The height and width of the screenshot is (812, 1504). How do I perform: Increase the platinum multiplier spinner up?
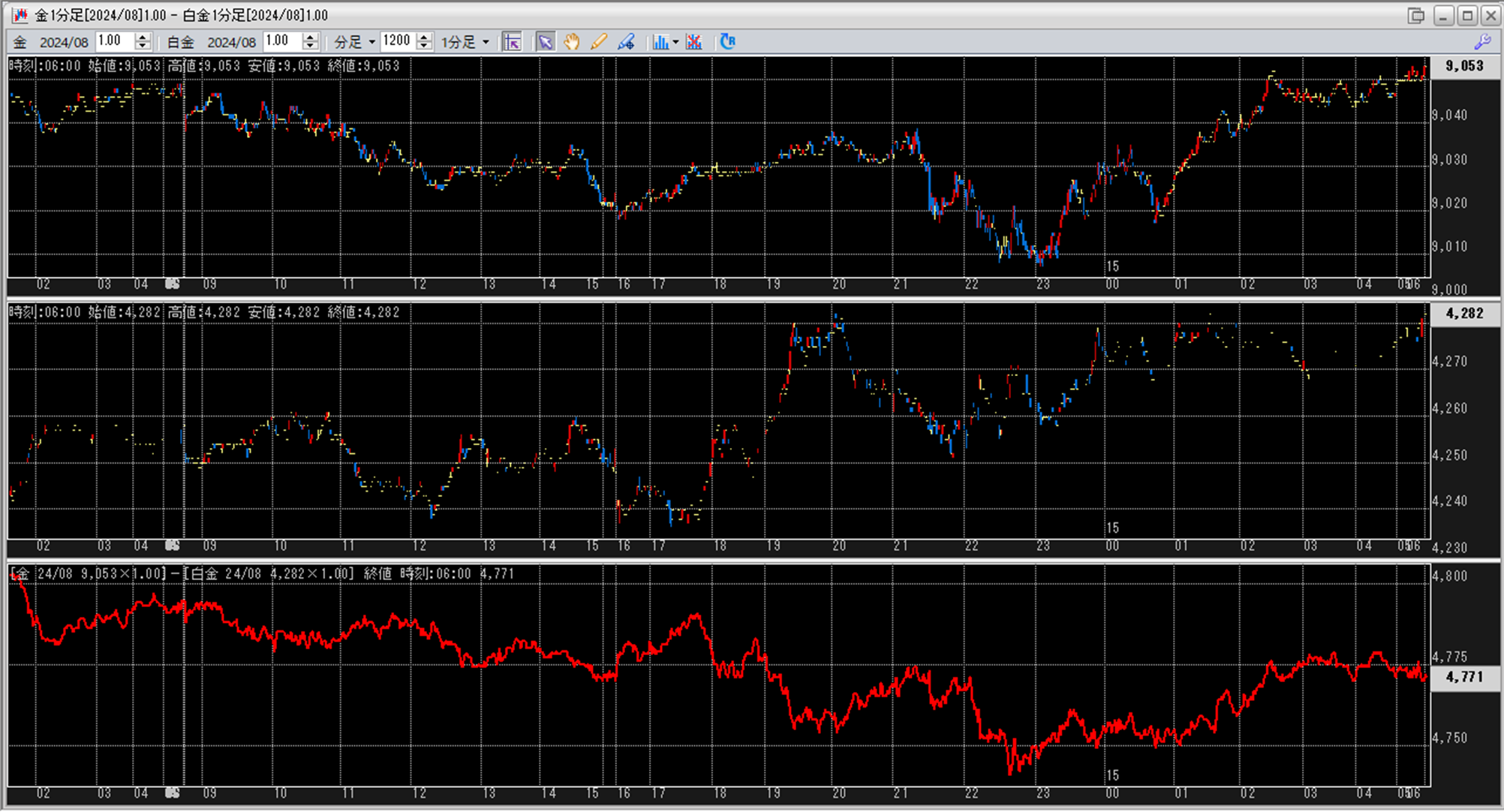tap(310, 37)
